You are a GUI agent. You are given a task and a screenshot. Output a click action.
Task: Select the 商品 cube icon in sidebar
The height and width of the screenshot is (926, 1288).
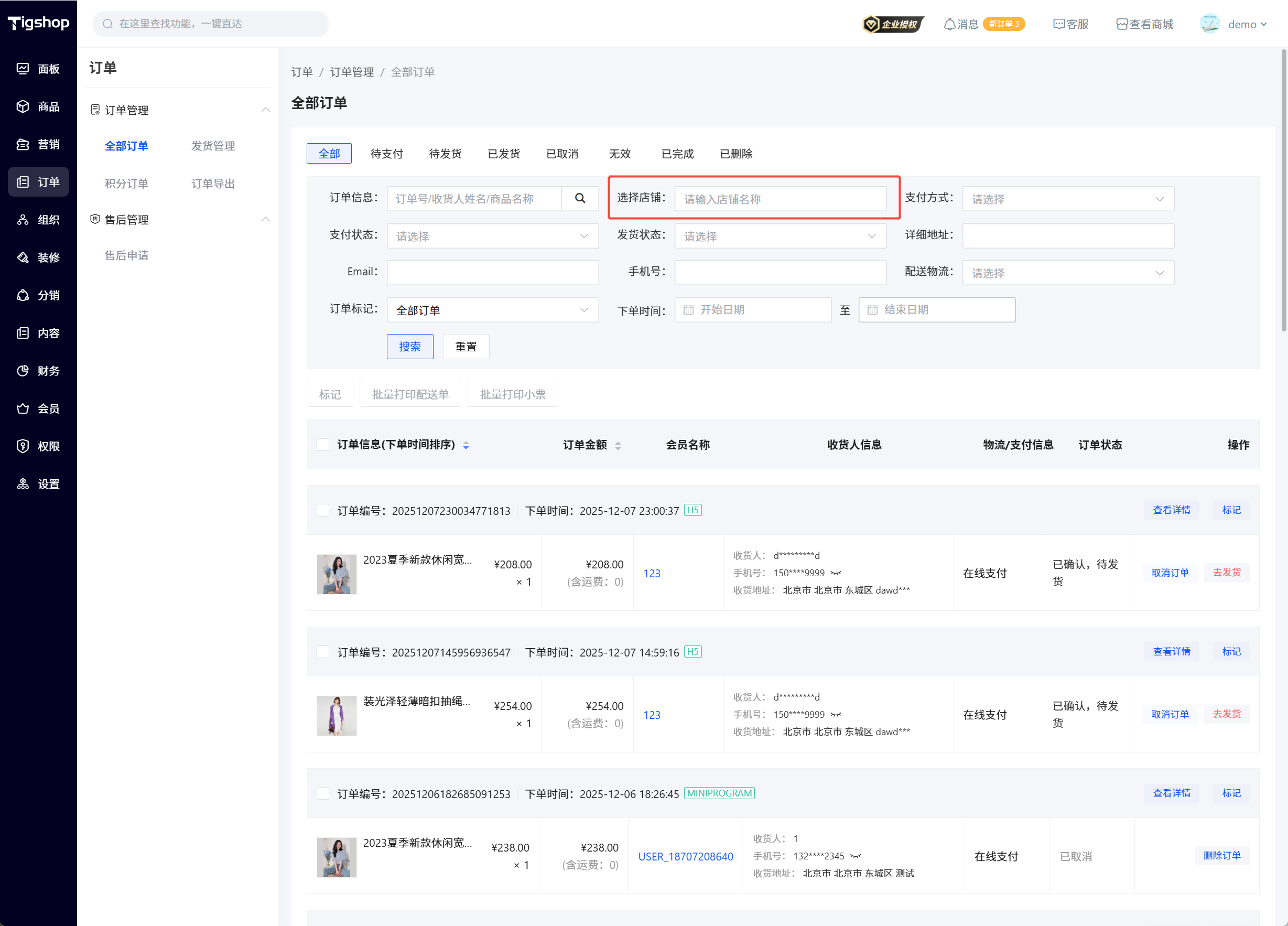coord(23,107)
